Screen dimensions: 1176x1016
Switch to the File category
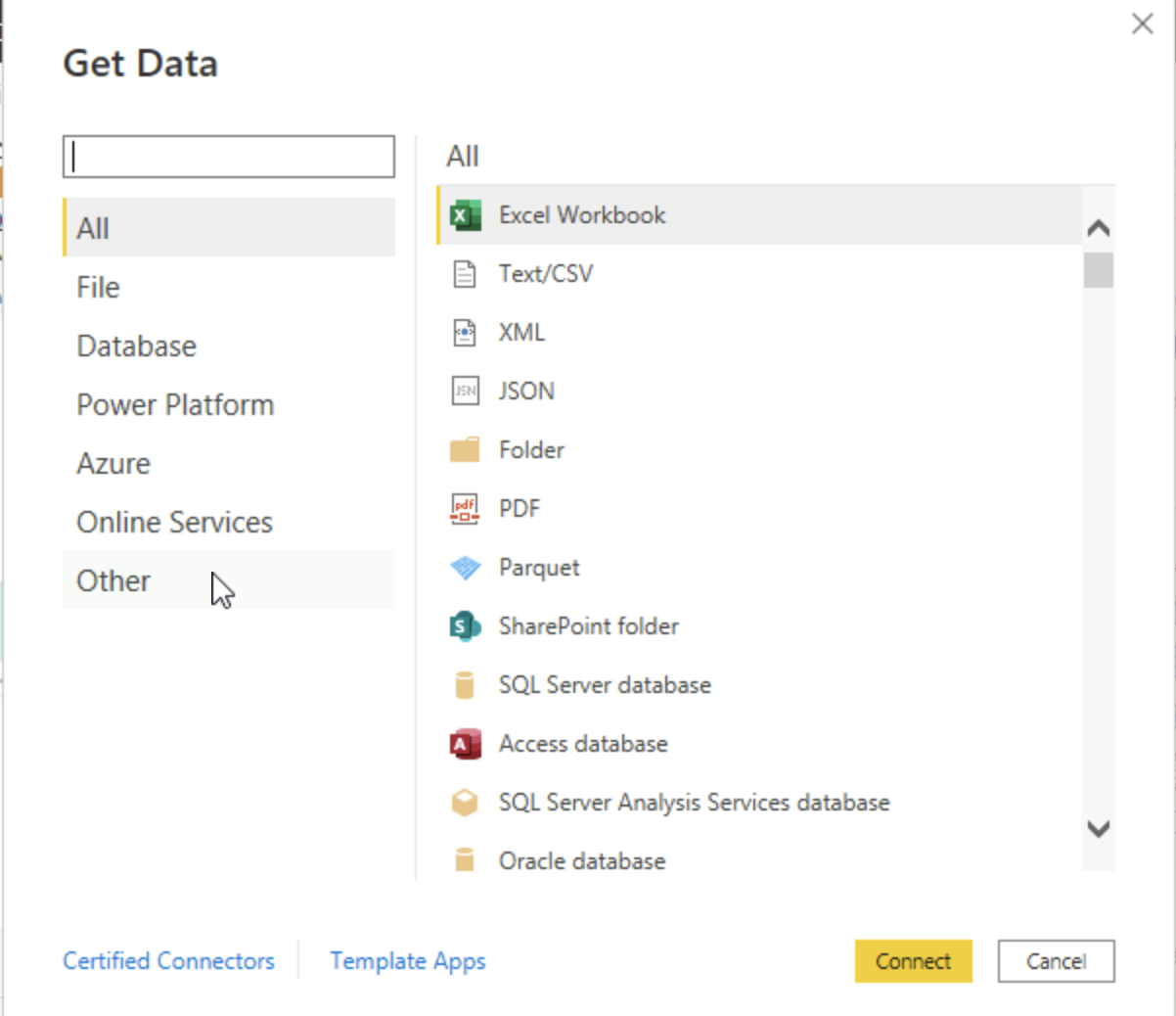tap(98, 288)
